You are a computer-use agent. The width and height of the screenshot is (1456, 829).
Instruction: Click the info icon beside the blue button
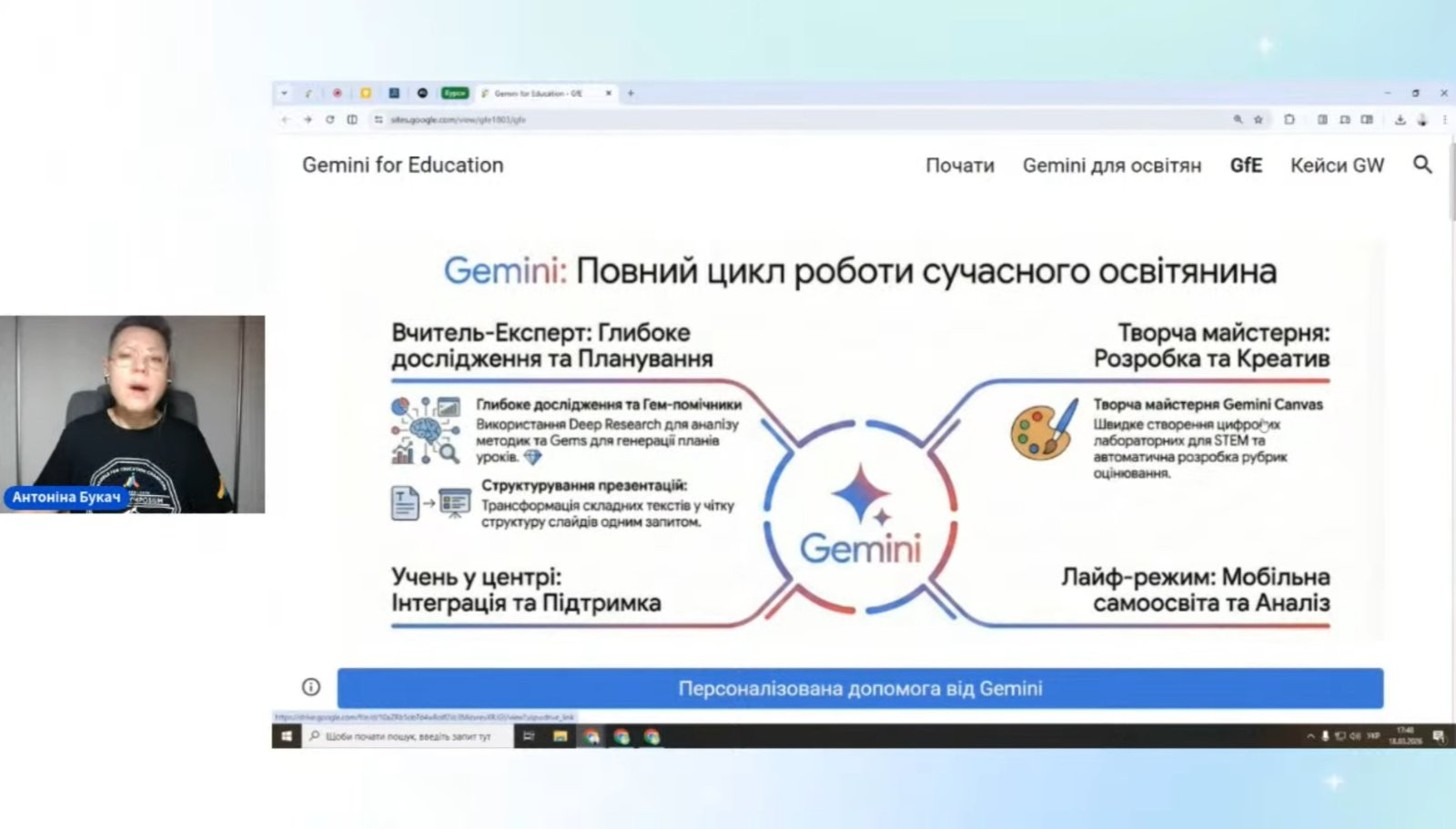pyautogui.click(x=311, y=687)
